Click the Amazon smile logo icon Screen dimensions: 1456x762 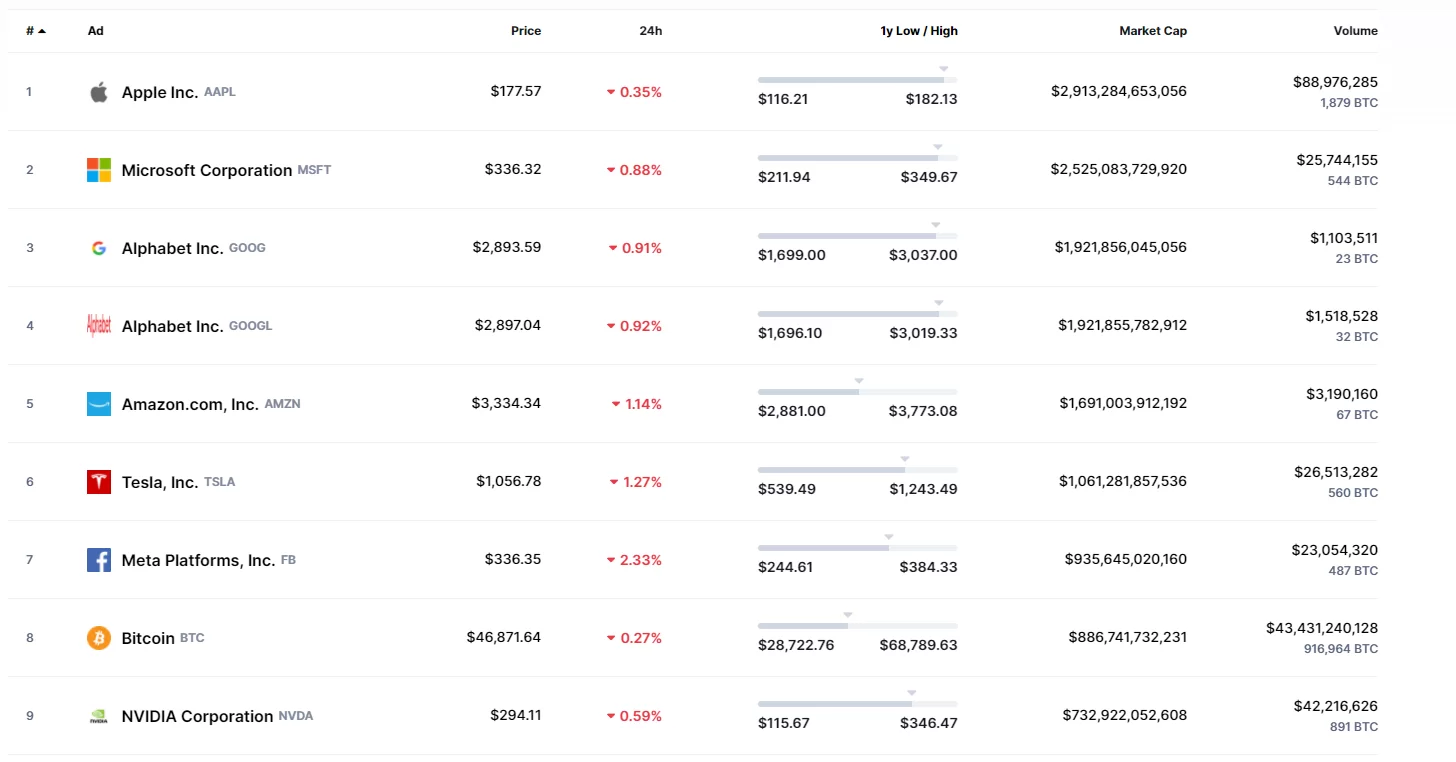coord(98,404)
